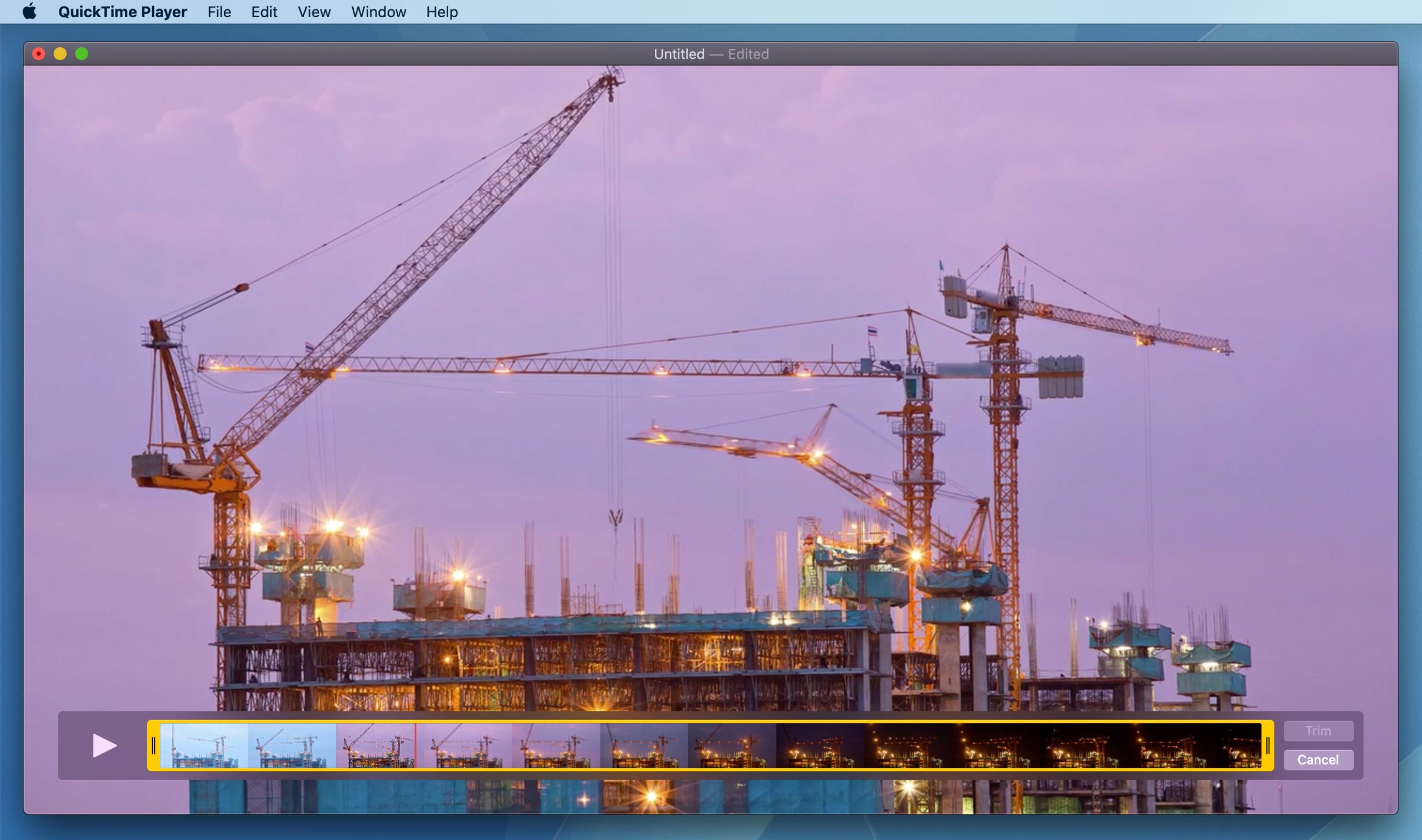Open the Help menu
The width and height of the screenshot is (1422, 840).
[x=442, y=12]
